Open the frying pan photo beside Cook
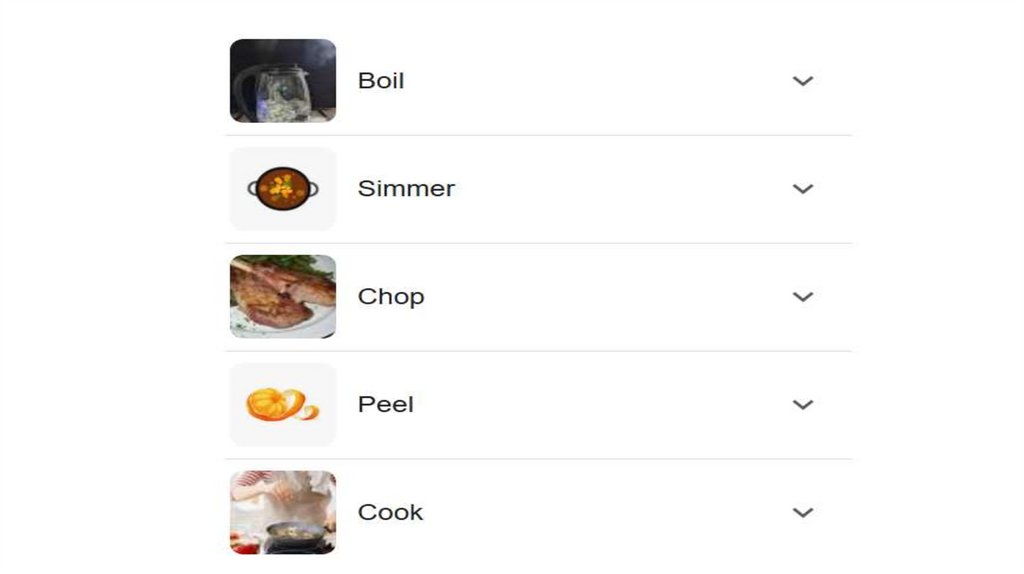The image size is (1024, 574). tap(283, 512)
